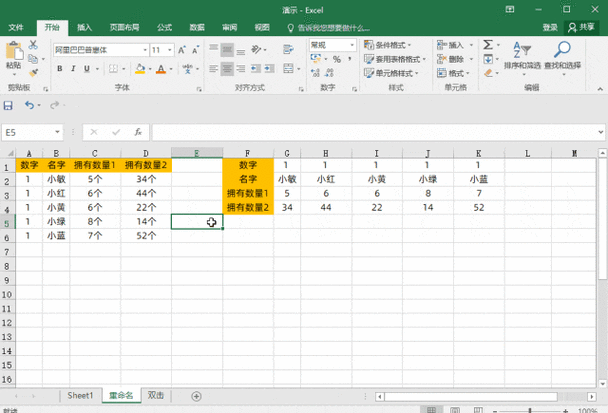
Task: Click the Cut scissors icon
Action: (x=33, y=45)
